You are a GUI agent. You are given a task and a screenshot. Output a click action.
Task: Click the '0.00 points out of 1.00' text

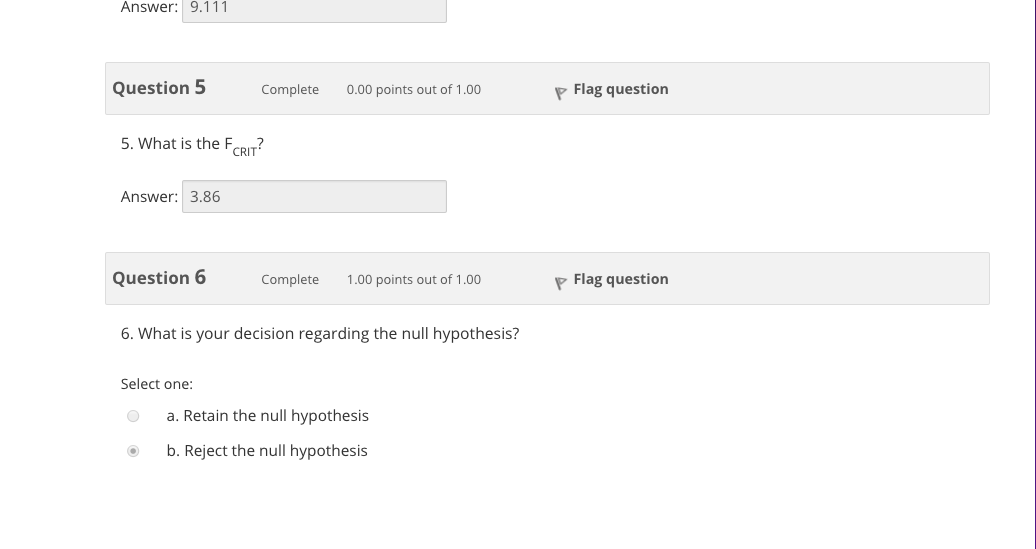coord(413,90)
